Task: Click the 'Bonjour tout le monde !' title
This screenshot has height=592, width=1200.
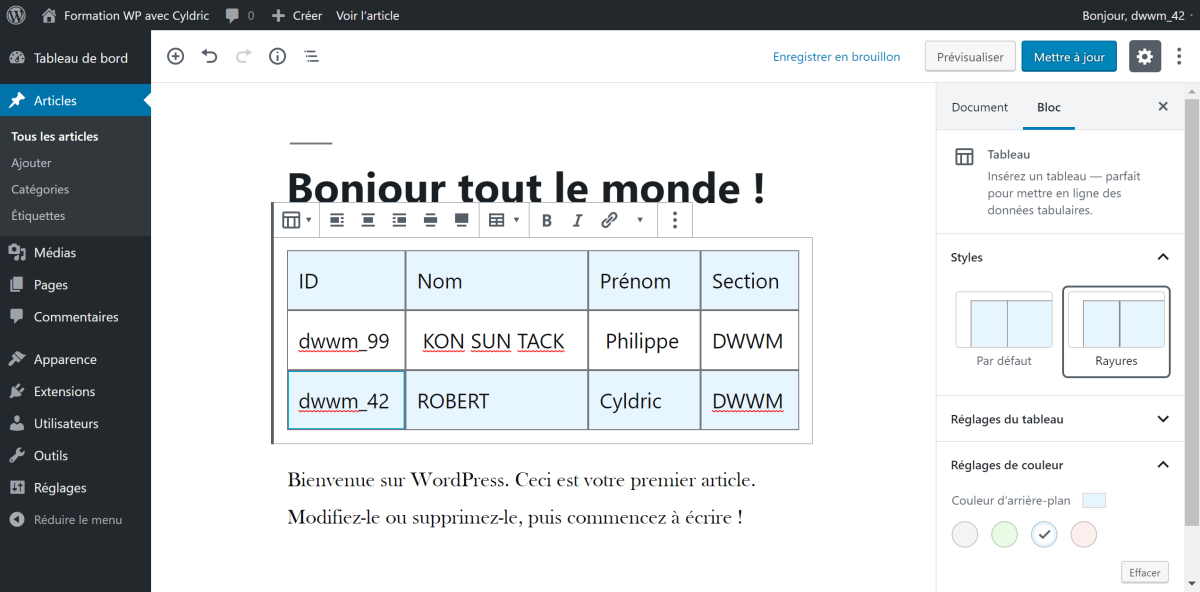Action: pyautogui.click(x=526, y=187)
